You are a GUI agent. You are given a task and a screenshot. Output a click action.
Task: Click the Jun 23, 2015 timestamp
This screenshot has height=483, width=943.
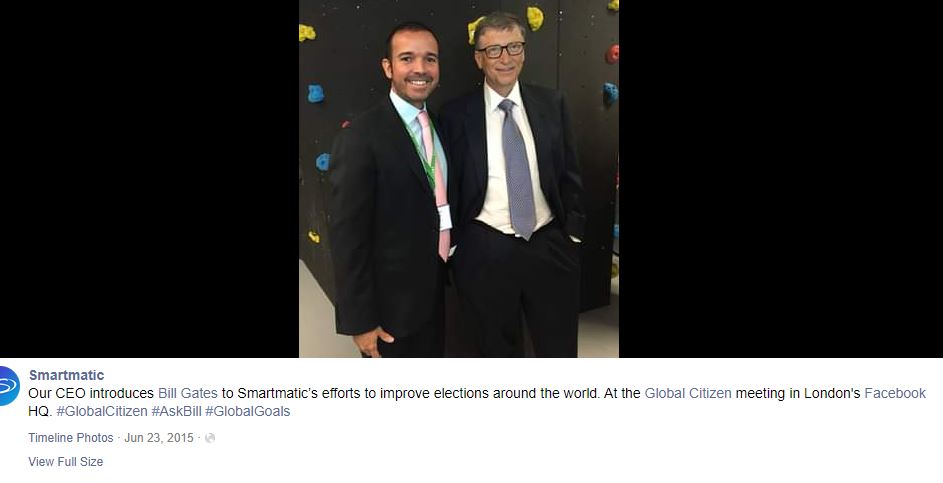(159, 438)
